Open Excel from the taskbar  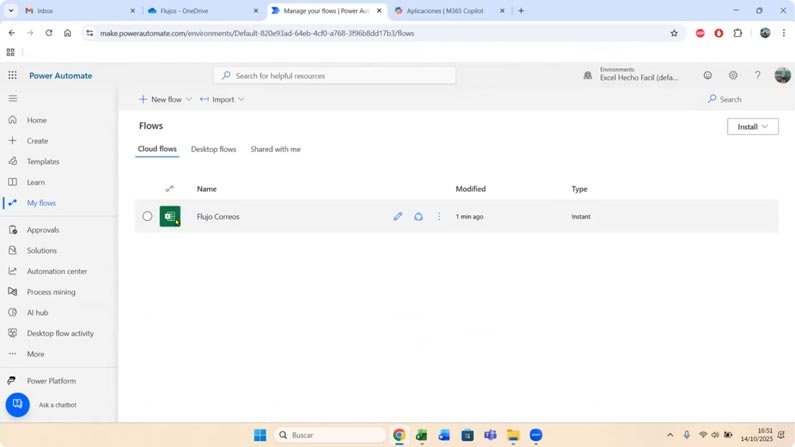pos(421,435)
